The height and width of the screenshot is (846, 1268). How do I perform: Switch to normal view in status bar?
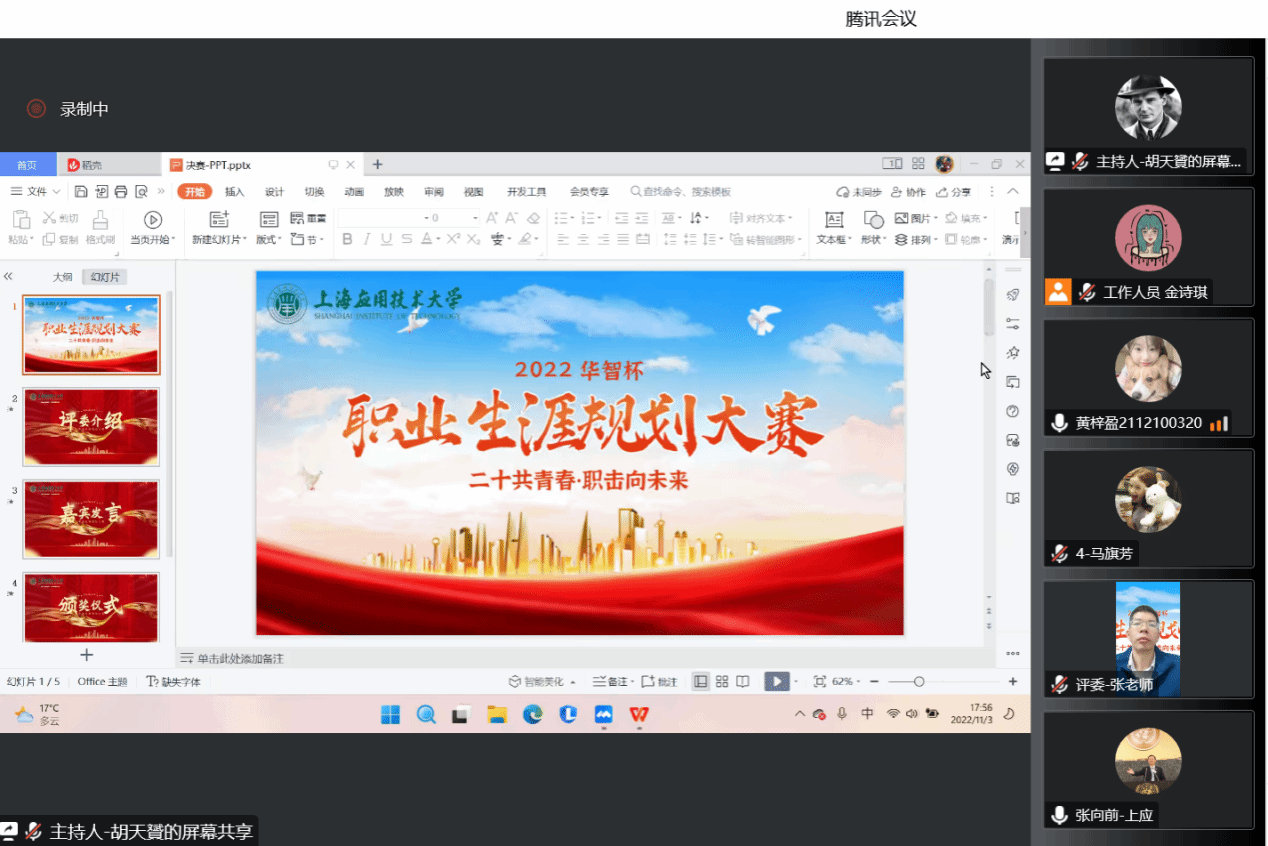pos(701,681)
